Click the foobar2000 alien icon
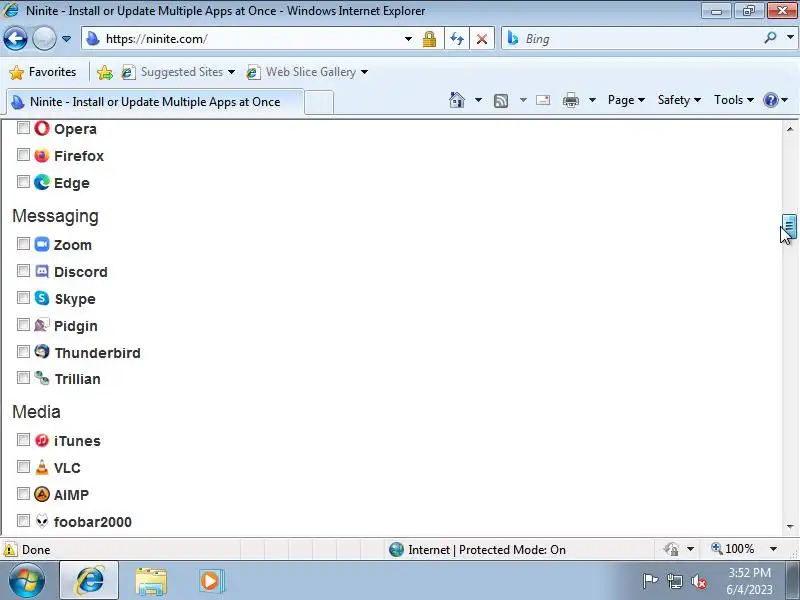800x600 pixels. coord(42,521)
